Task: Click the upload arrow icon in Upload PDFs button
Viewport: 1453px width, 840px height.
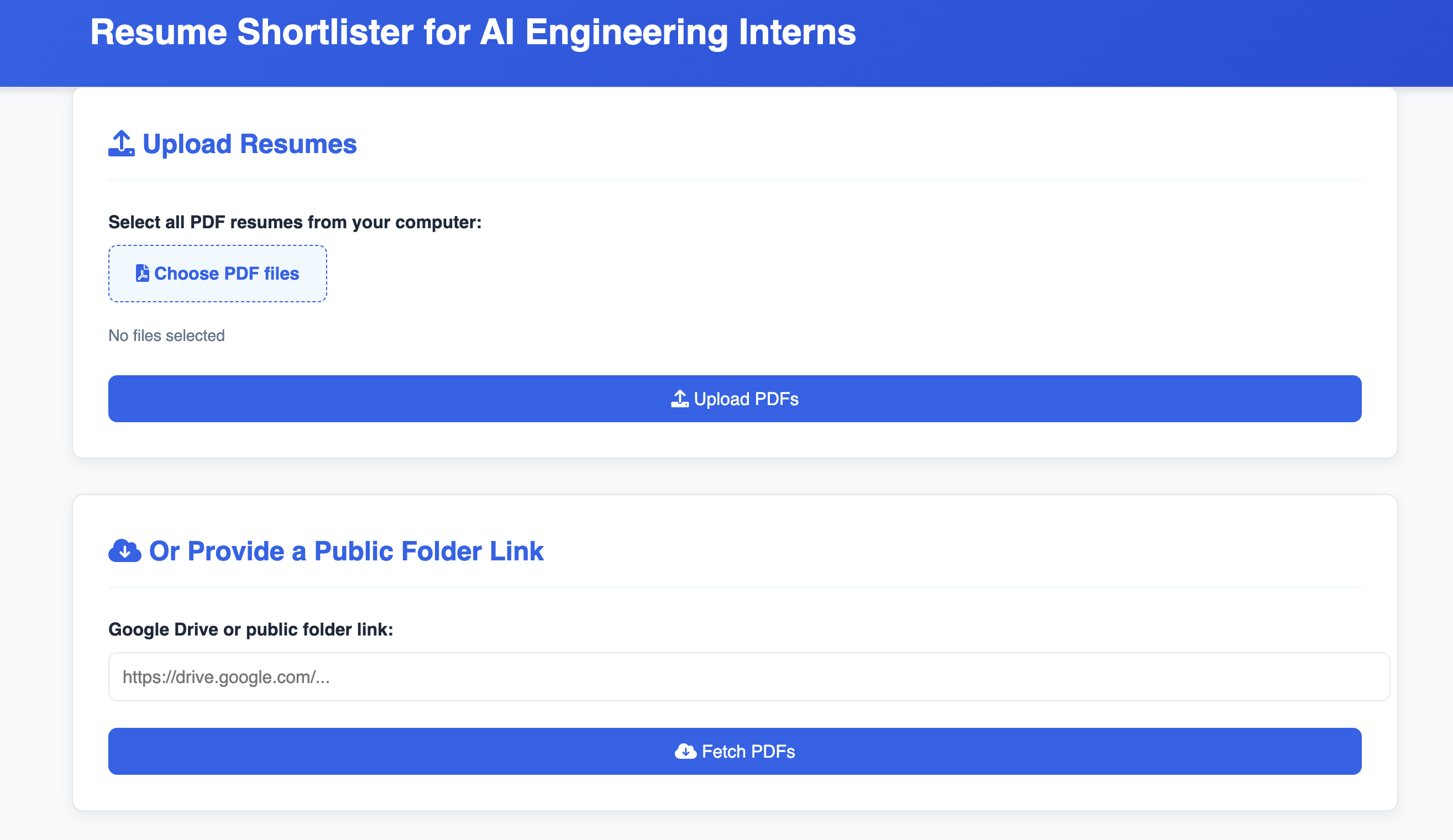Action: 680,399
